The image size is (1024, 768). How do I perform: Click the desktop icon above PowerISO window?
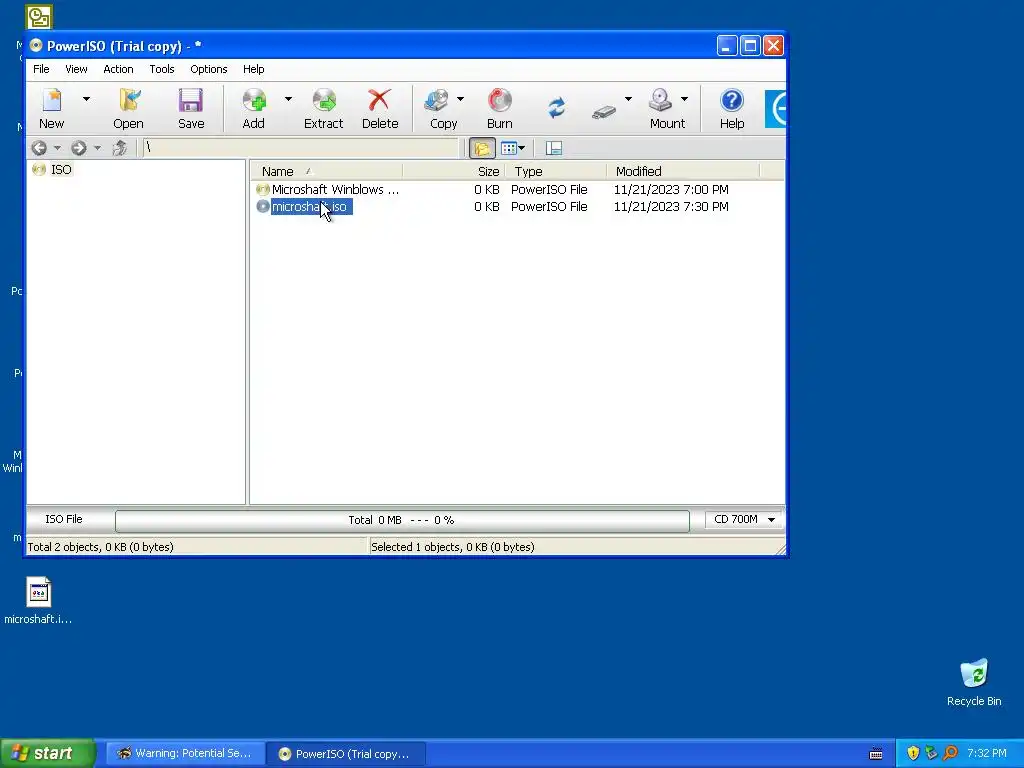39,16
